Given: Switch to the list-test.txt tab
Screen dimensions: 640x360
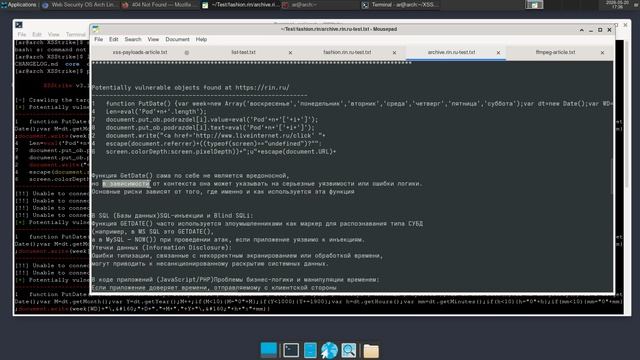Looking at the screenshot, I should pos(243,52).
